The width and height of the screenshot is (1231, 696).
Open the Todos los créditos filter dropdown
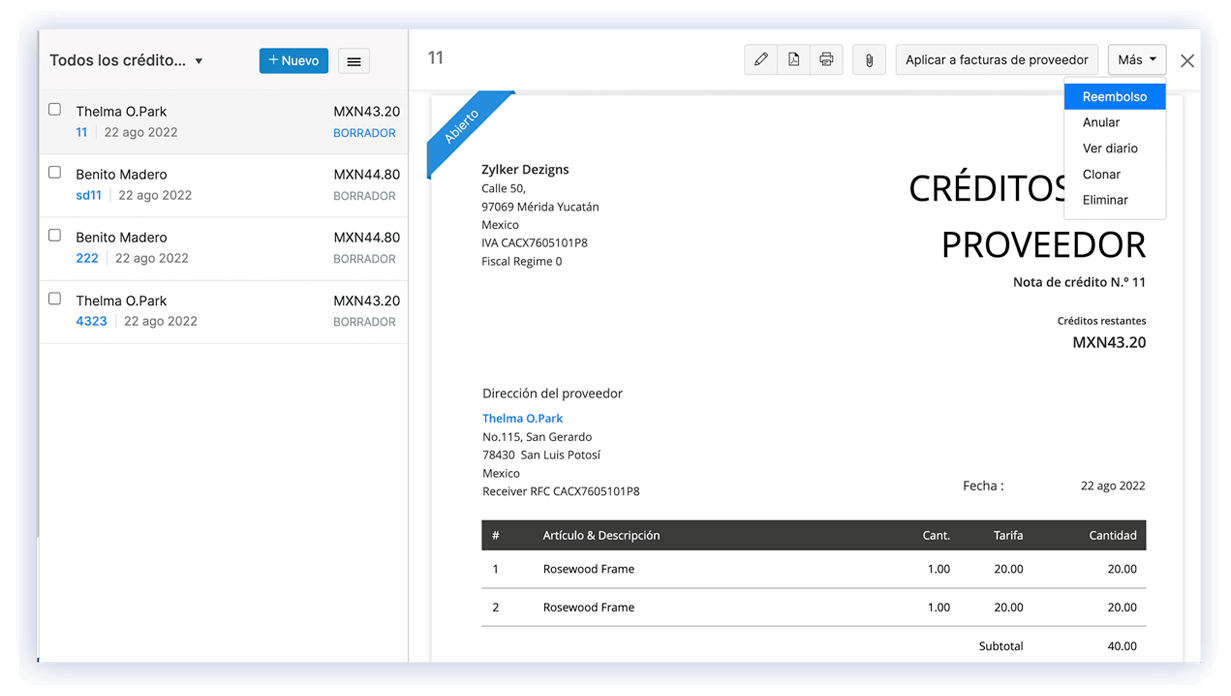click(x=127, y=60)
